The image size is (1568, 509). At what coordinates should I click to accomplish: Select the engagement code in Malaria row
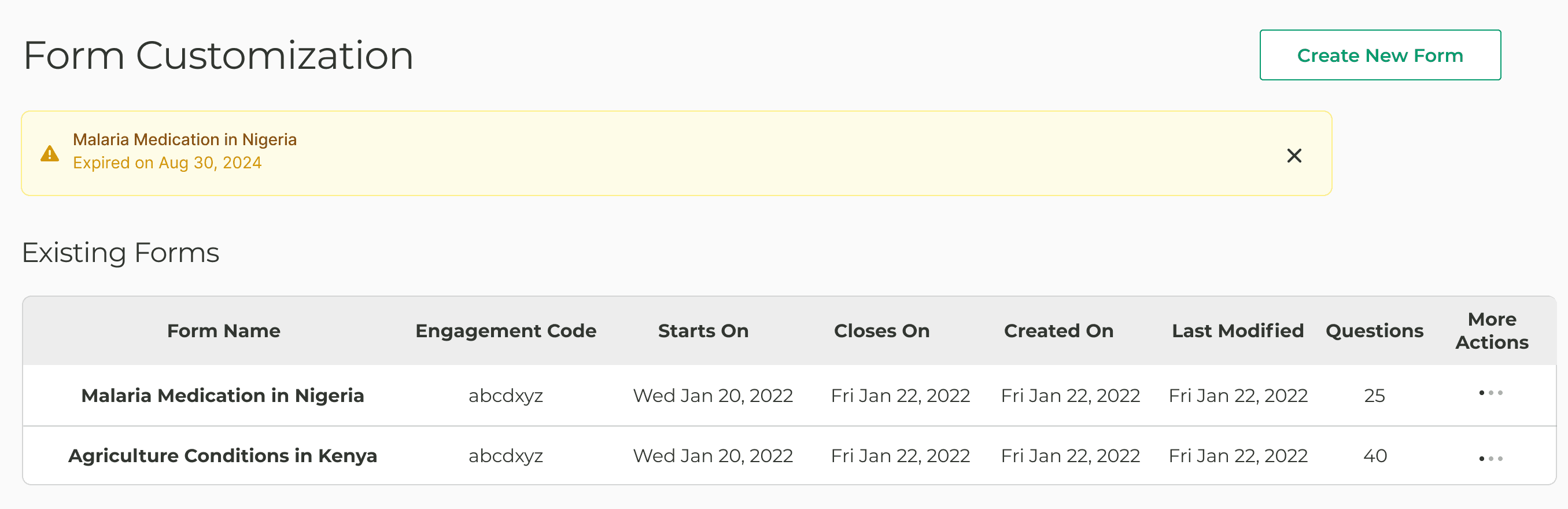(506, 396)
